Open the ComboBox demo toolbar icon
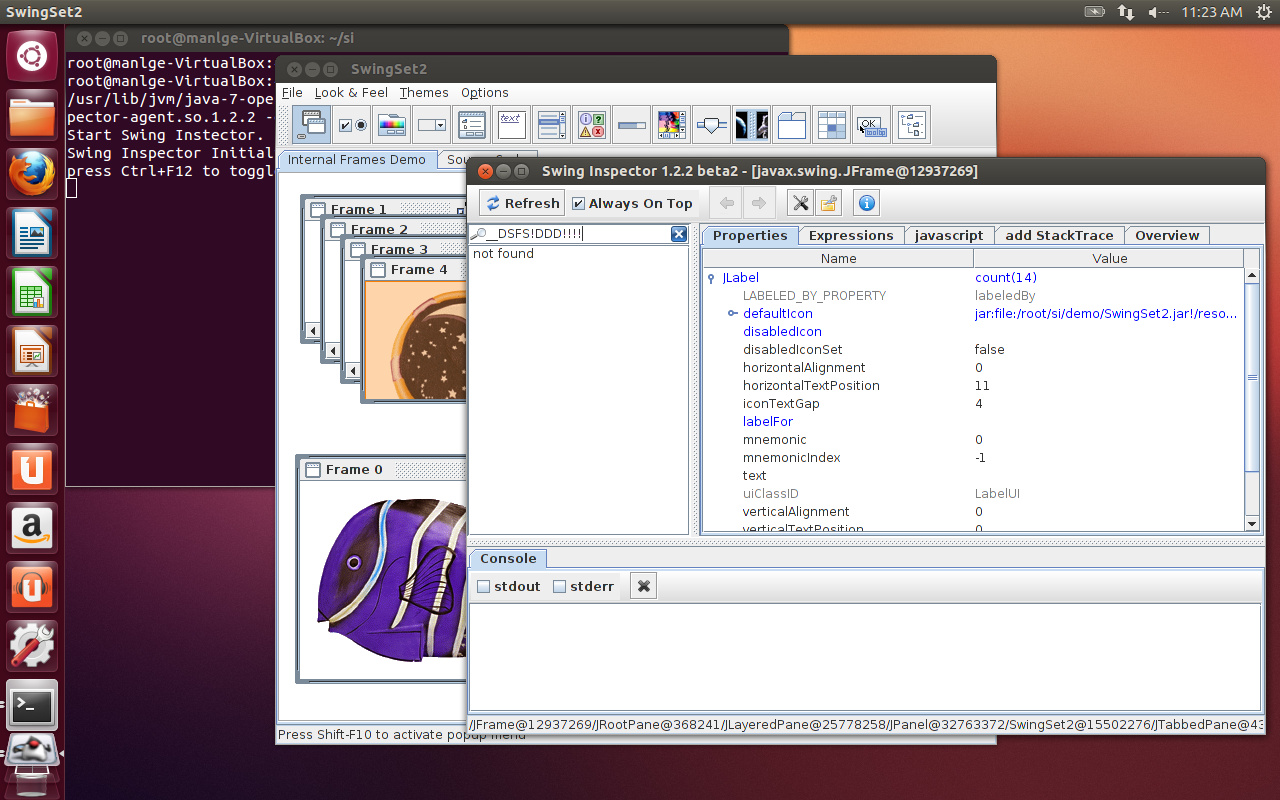Image resolution: width=1280 pixels, height=800 pixels. [x=431, y=125]
